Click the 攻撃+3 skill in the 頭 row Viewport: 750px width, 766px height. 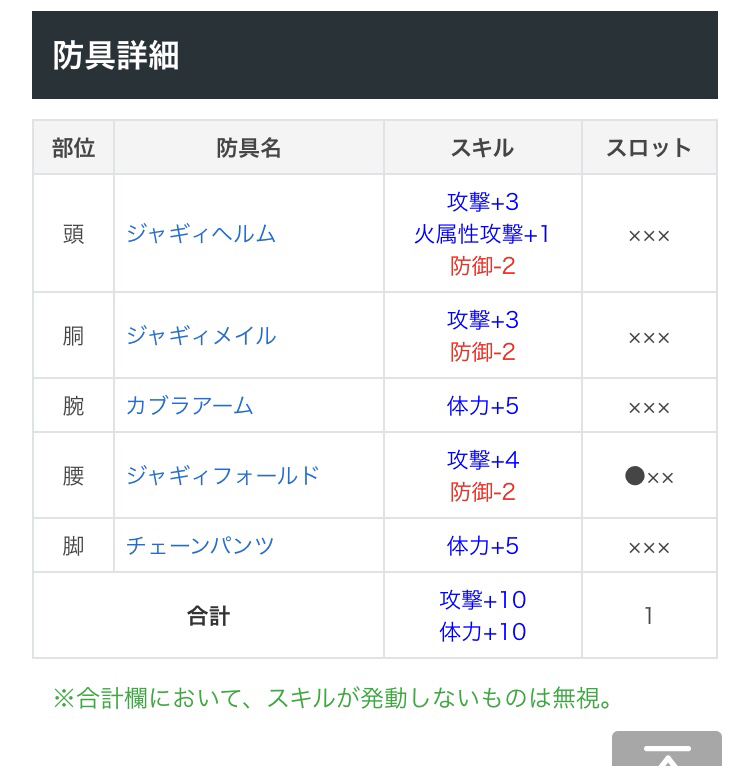(483, 203)
